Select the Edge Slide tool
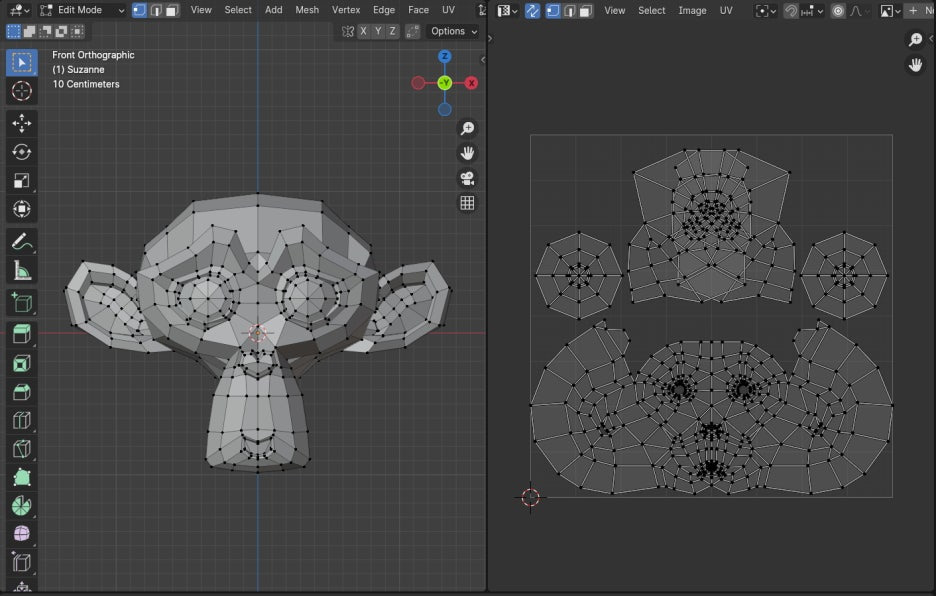This screenshot has width=936, height=596. pos(21,563)
